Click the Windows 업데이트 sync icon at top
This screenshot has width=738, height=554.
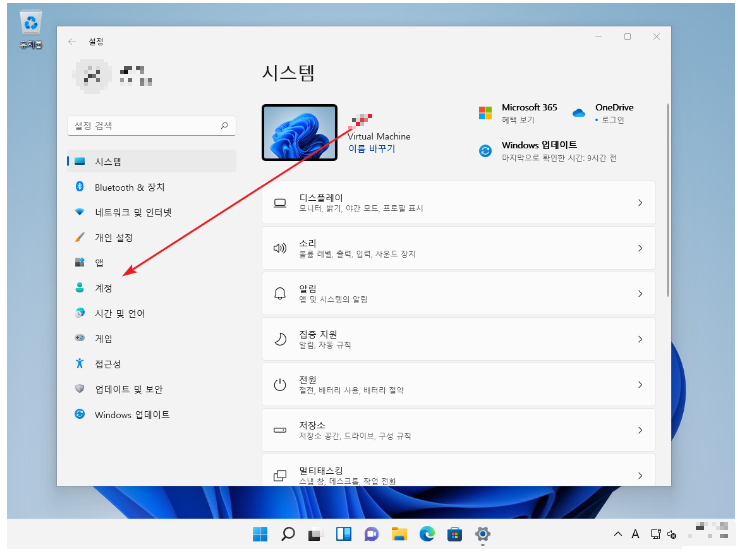click(485, 151)
